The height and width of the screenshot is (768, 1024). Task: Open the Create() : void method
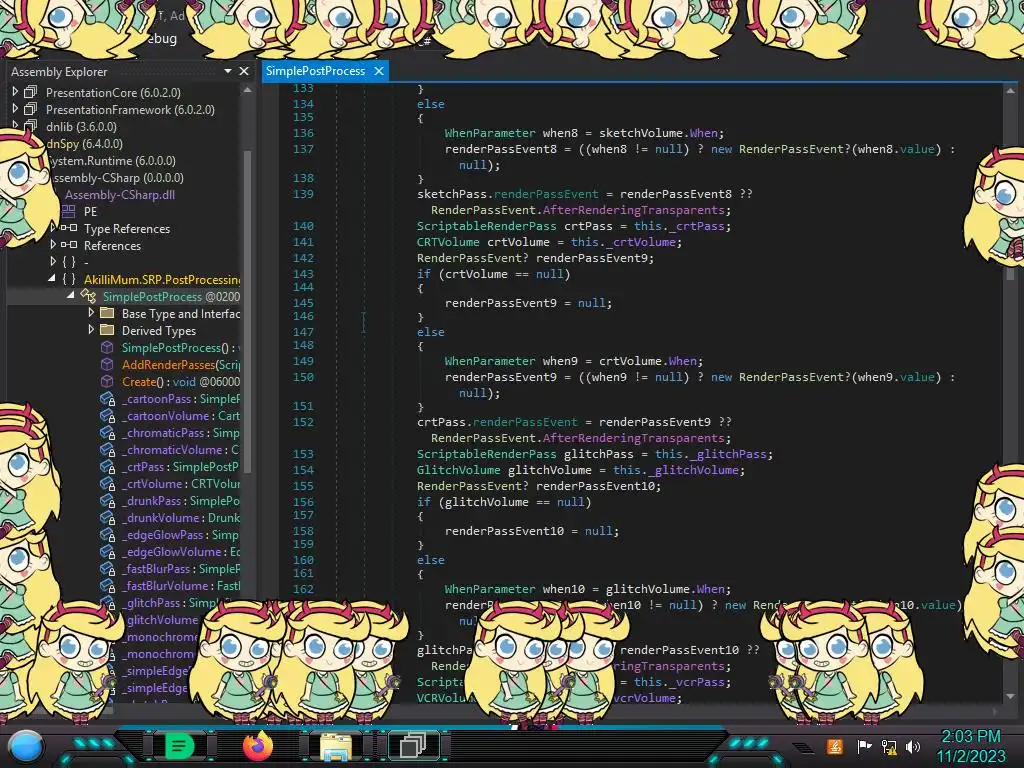180,381
